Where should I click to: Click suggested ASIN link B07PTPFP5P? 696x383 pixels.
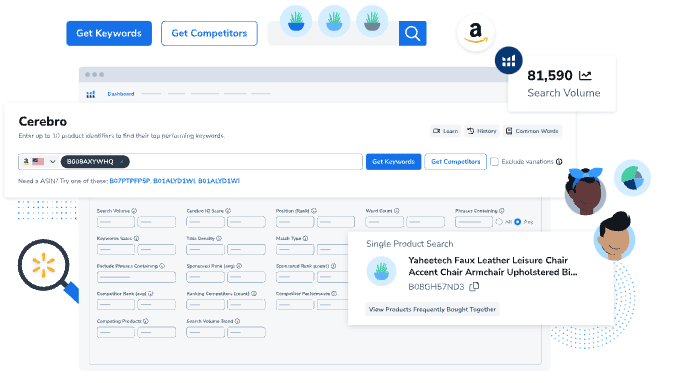coord(130,181)
